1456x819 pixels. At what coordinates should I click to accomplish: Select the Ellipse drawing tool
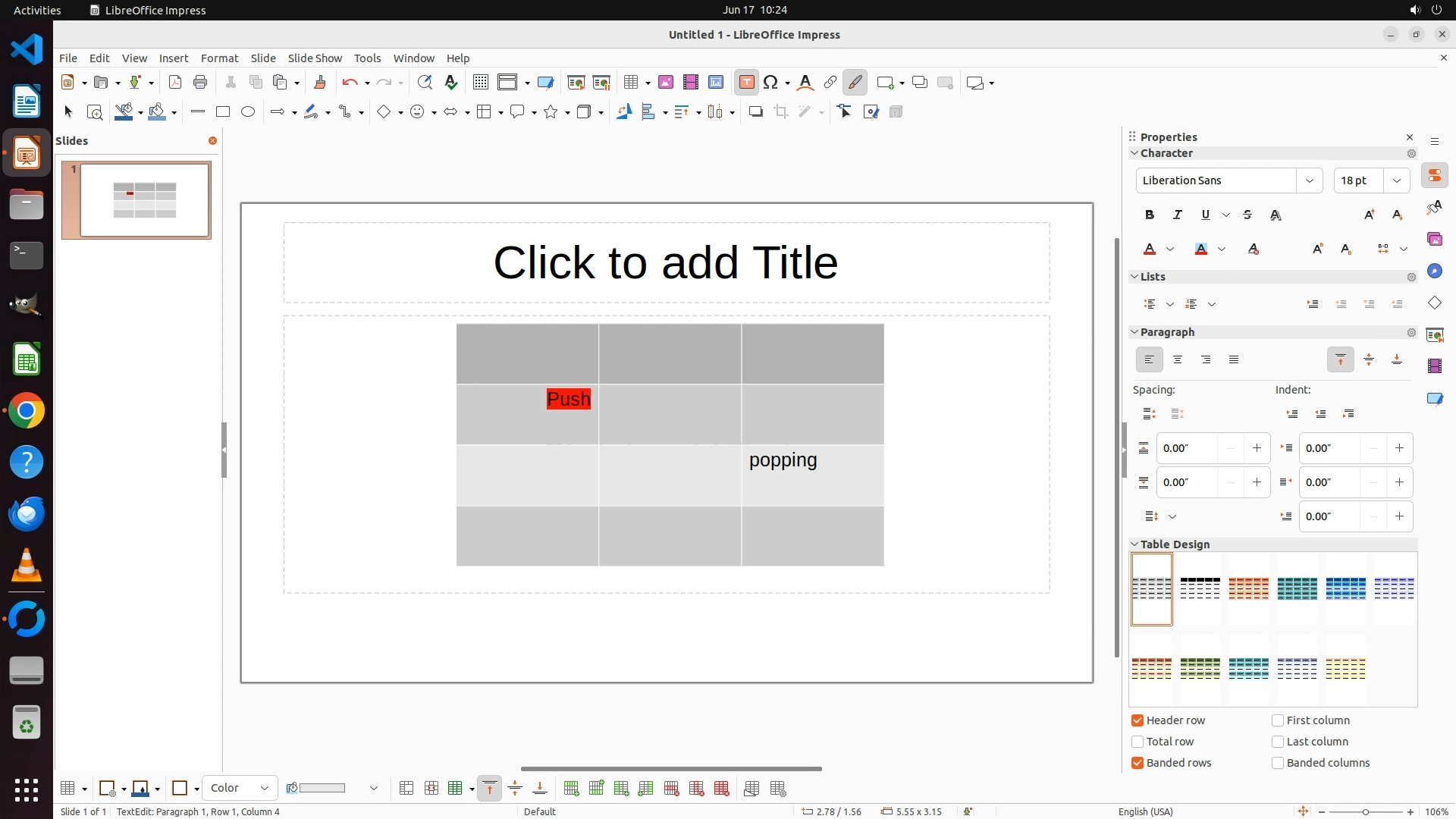(248, 112)
